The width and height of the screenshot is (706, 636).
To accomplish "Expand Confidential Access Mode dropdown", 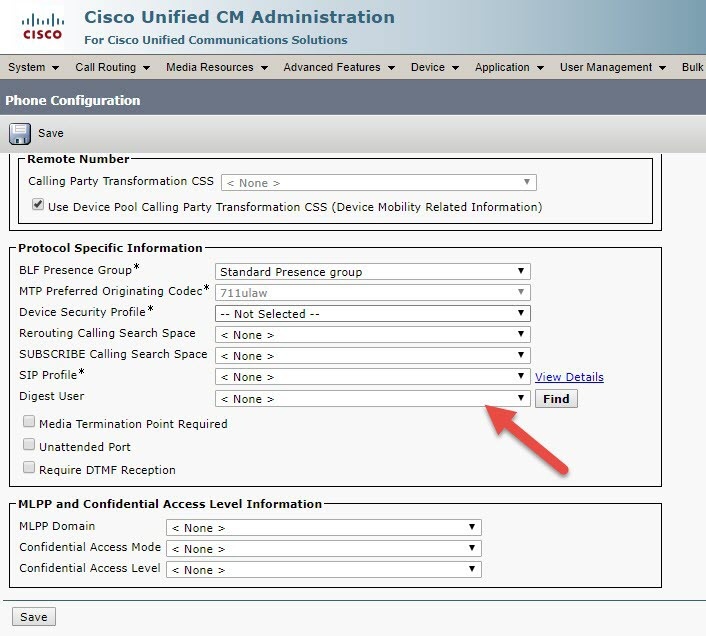I will (324, 549).
